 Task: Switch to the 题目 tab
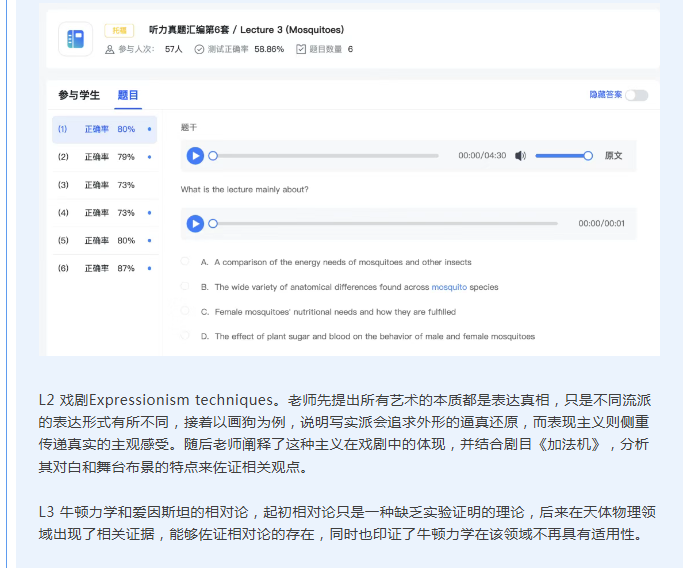tap(128, 95)
